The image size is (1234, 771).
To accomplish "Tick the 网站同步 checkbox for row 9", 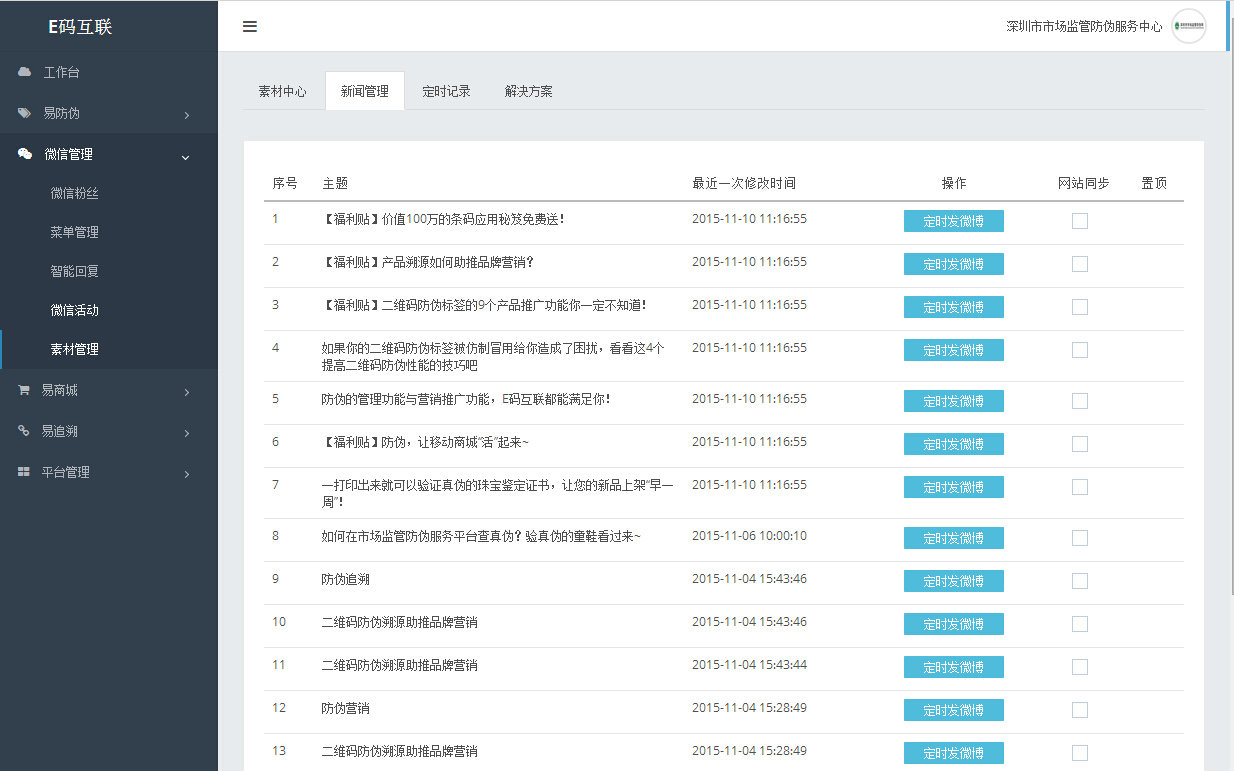I will pos(1080,581).
